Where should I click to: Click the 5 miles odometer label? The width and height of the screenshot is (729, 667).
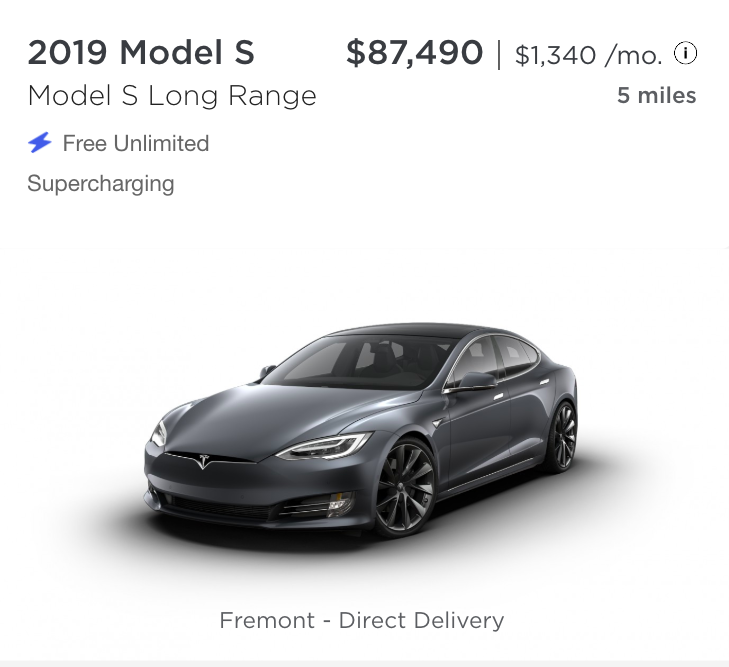click(x=656, y=96)
